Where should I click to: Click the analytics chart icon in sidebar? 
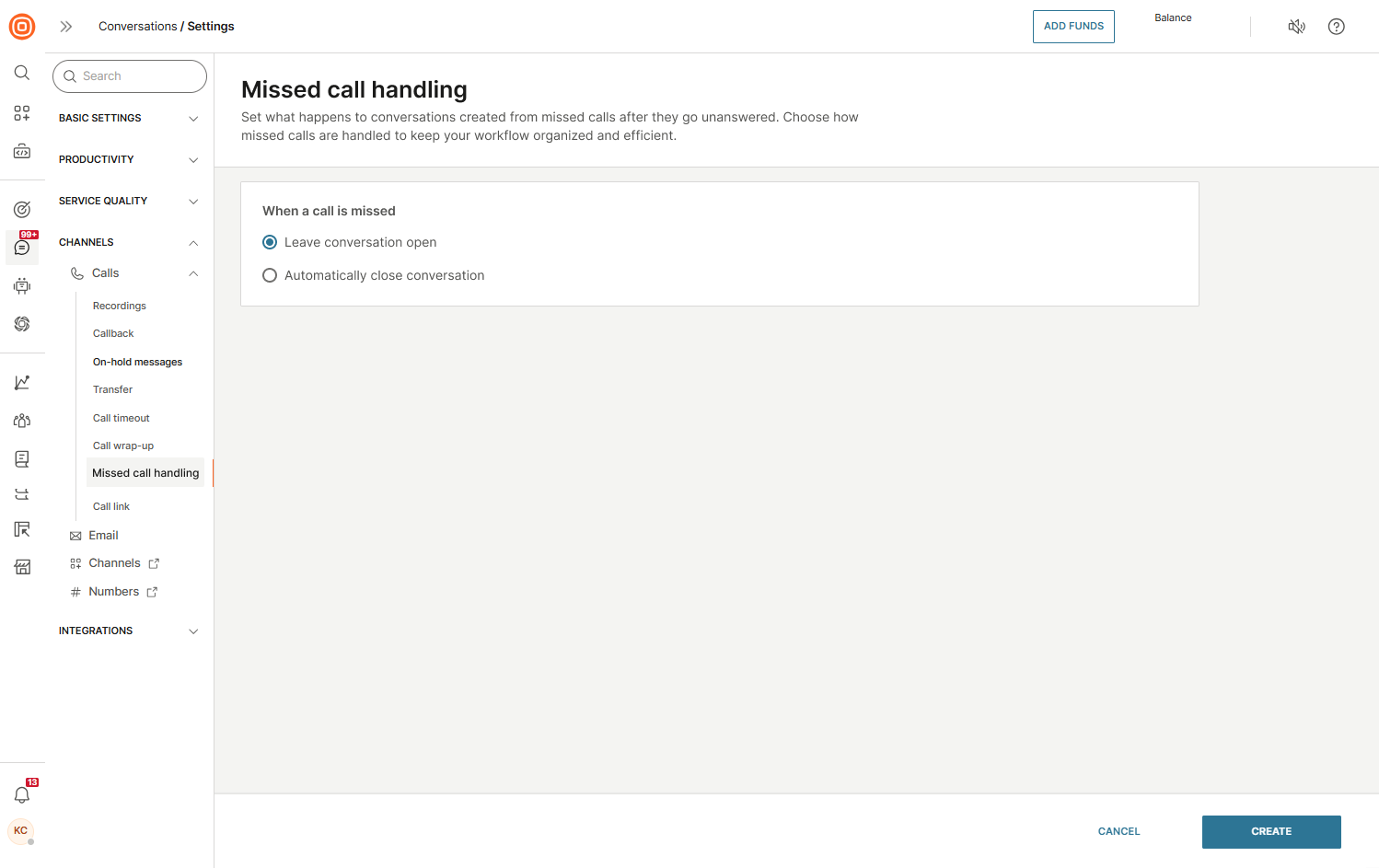coord(22,382)
